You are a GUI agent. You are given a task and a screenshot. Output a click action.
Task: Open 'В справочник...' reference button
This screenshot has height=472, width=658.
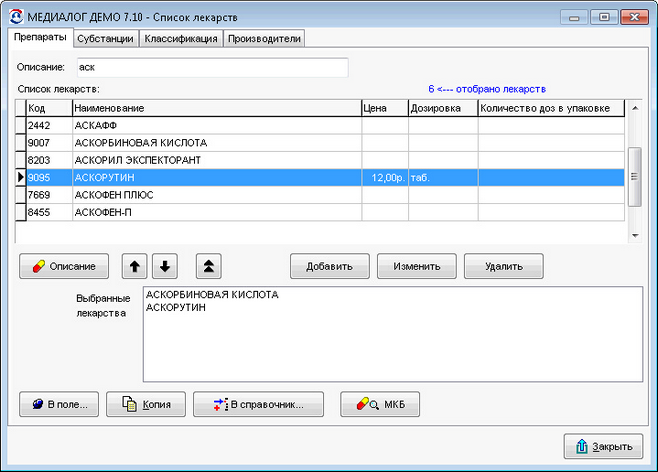(260, 405)
